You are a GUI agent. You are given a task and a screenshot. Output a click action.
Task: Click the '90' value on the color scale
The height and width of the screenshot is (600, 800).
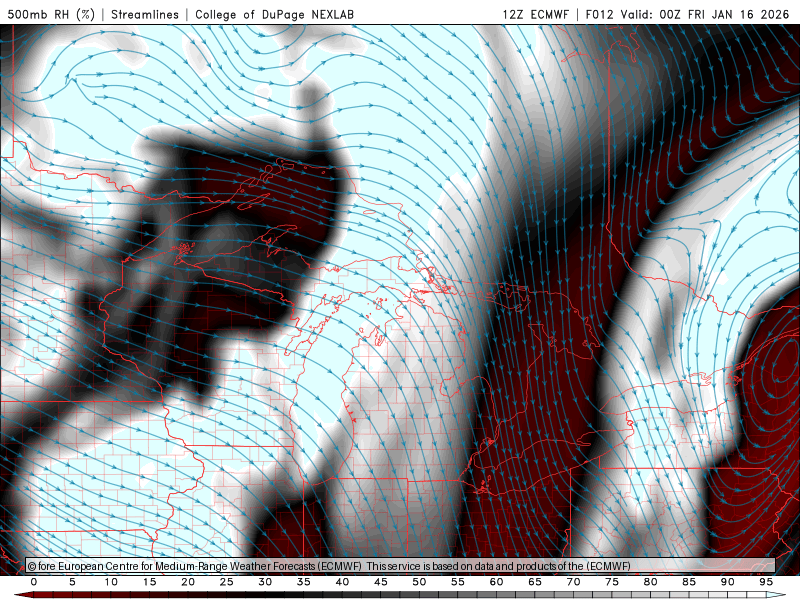727,582
